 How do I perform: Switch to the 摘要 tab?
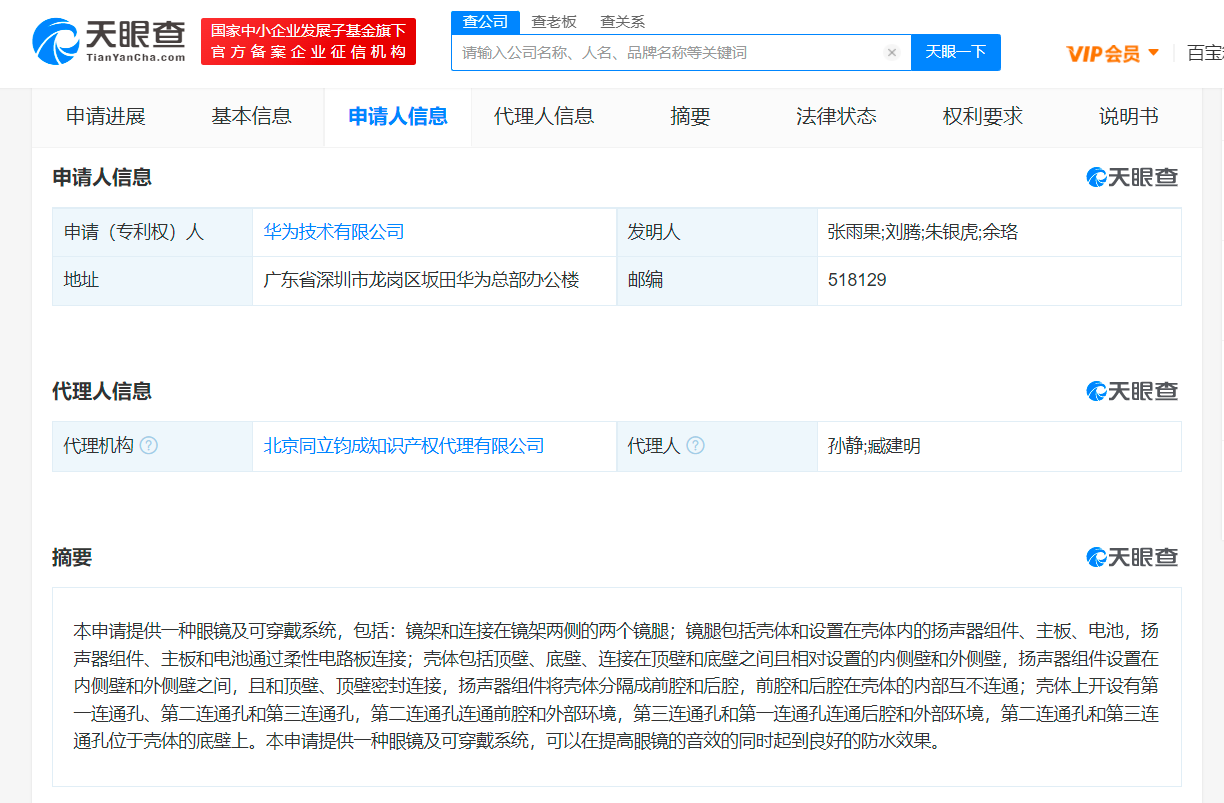click(690, 117)
